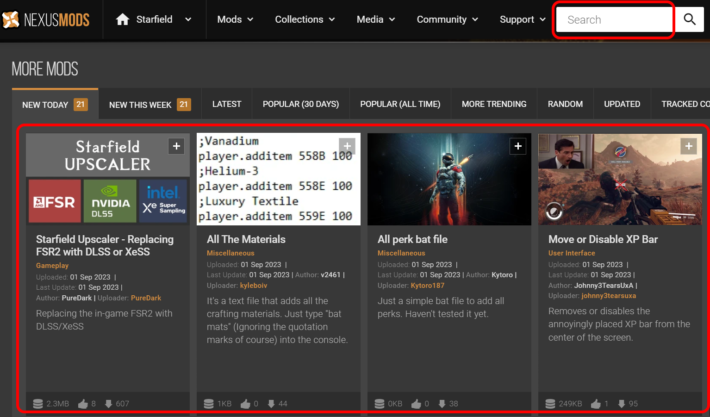This screenshot has height=417, width=710.
Task: Track Starfield Upscaler with its plus icon
Action: 176,146
